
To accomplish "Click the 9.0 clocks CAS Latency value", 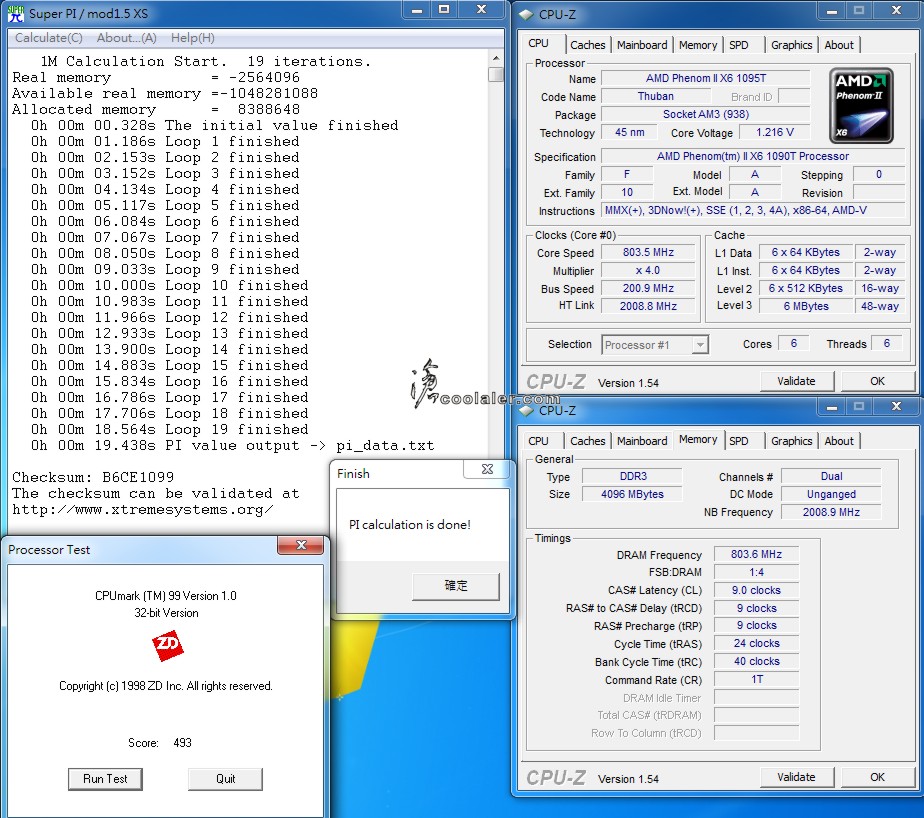I will 756,590.
